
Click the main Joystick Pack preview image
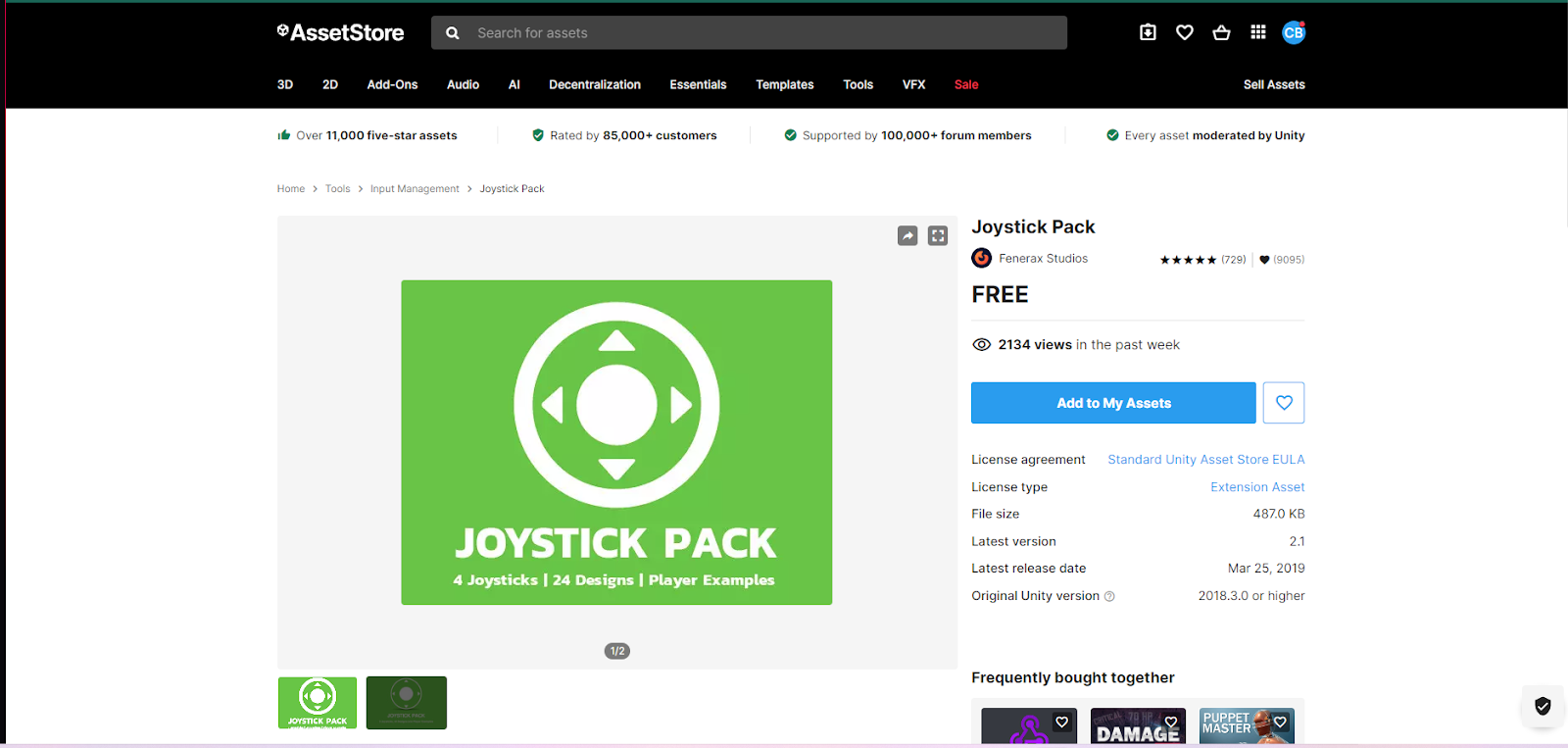pos(616,442)
